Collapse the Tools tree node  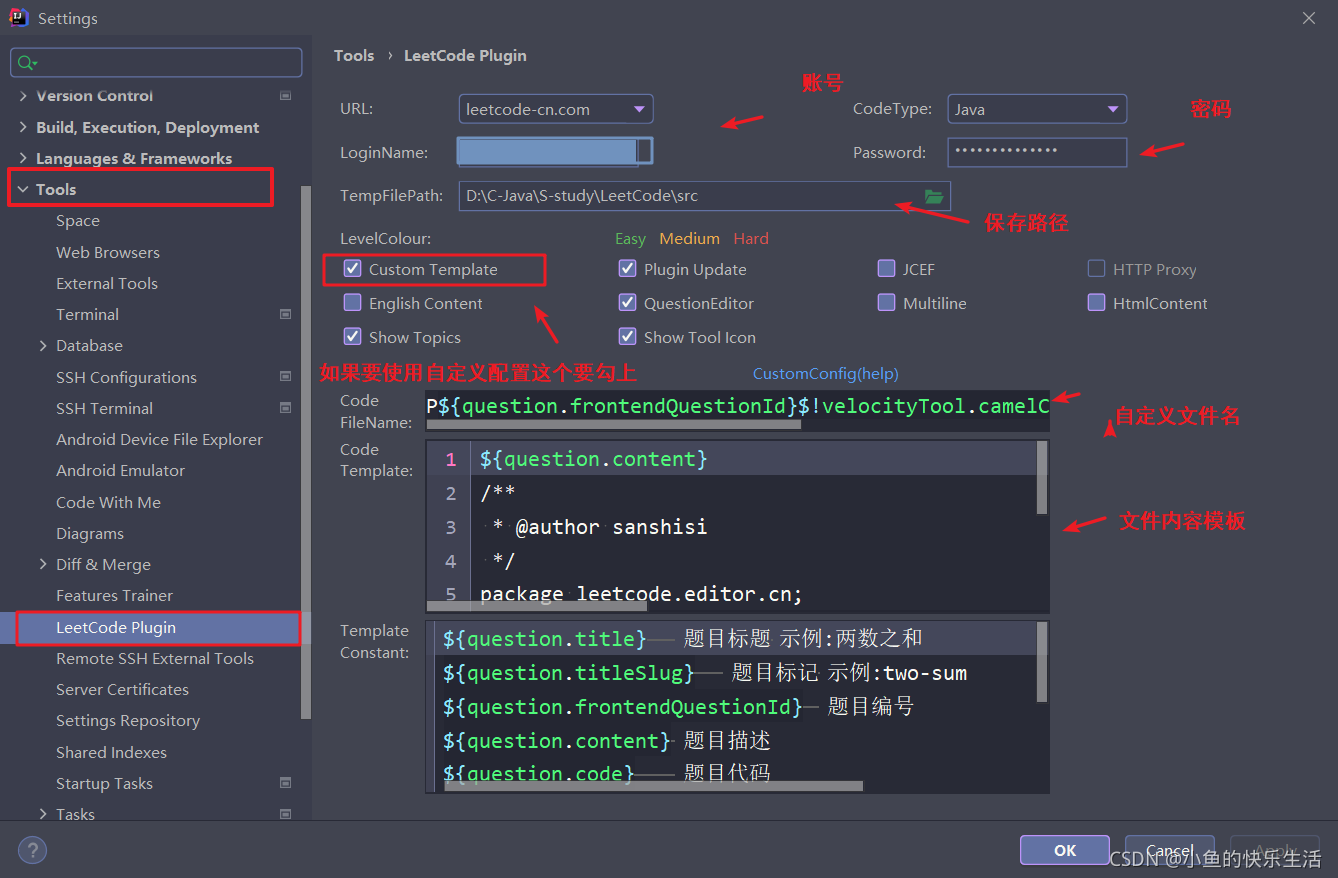coord(23,189)
